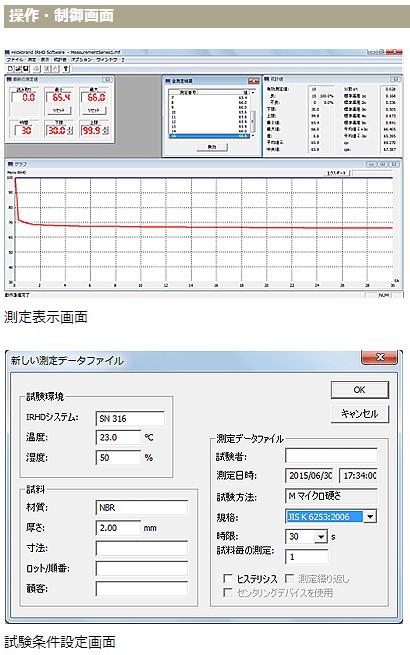410x655 pixels.
Task: Click the measurement results list scrollbar
Action: coord(252,114)
